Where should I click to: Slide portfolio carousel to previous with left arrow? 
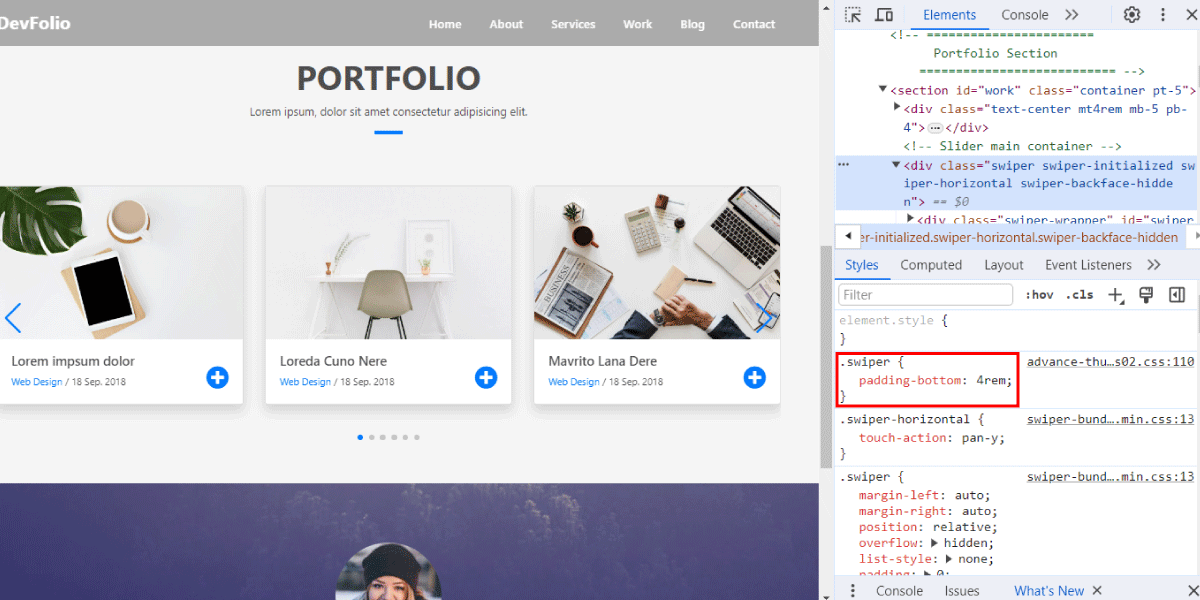point(13,318)
